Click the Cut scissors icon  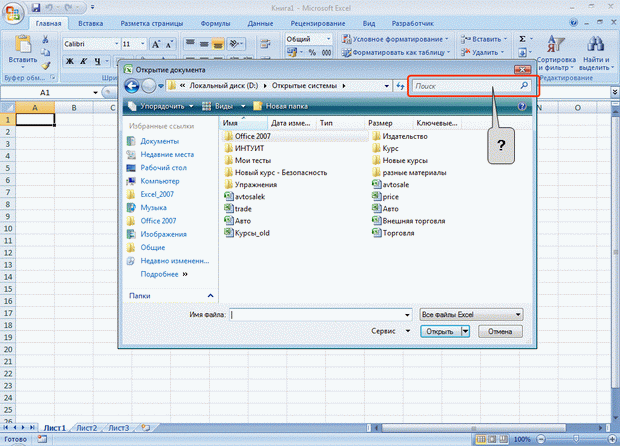45,39
